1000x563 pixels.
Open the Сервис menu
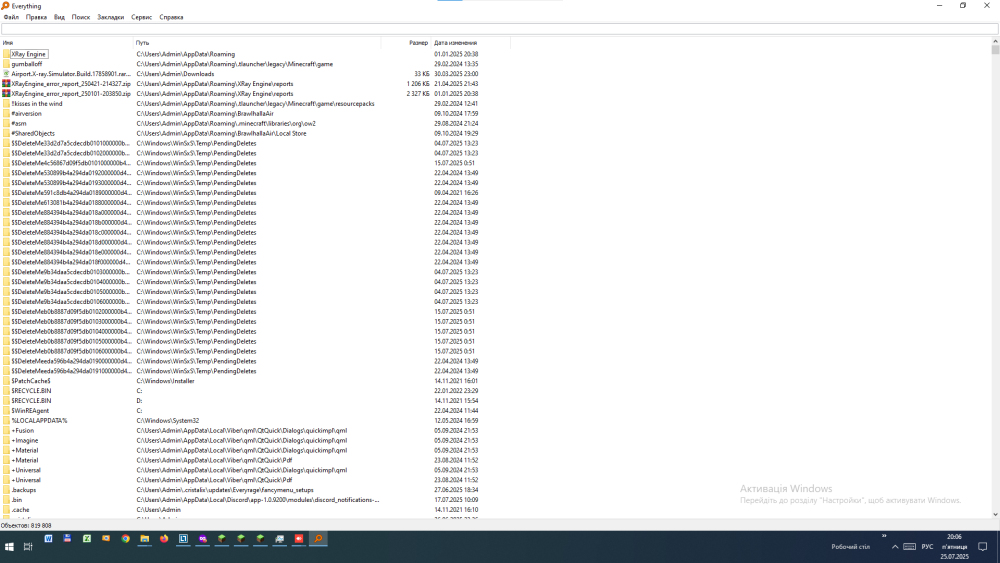click(141, 17)
